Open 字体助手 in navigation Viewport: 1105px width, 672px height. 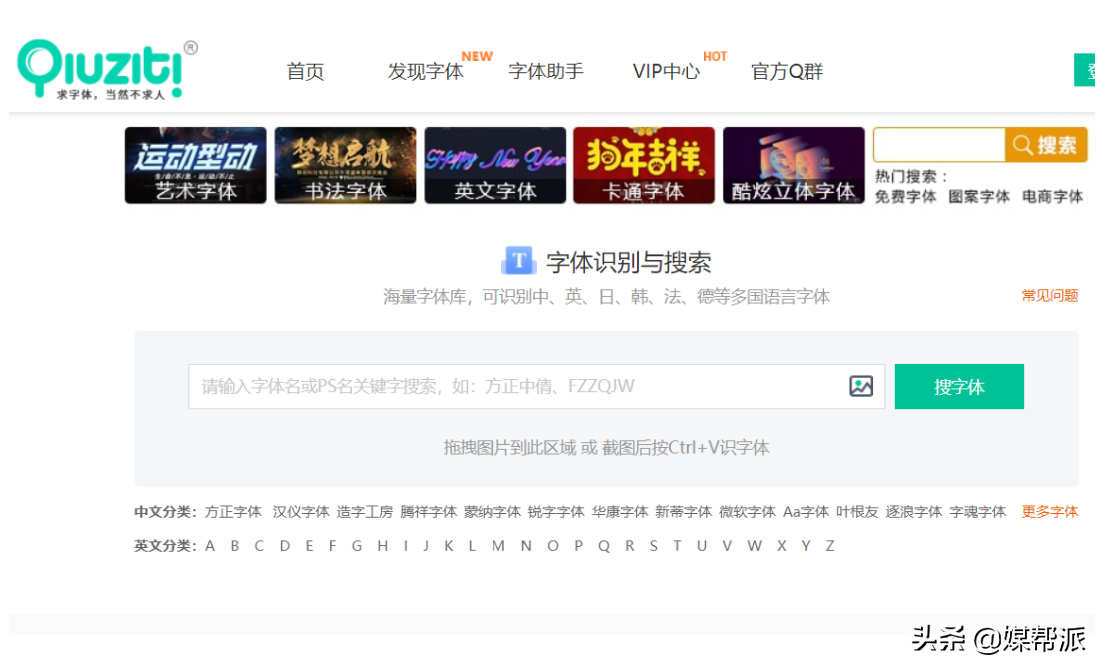(546, 72)
